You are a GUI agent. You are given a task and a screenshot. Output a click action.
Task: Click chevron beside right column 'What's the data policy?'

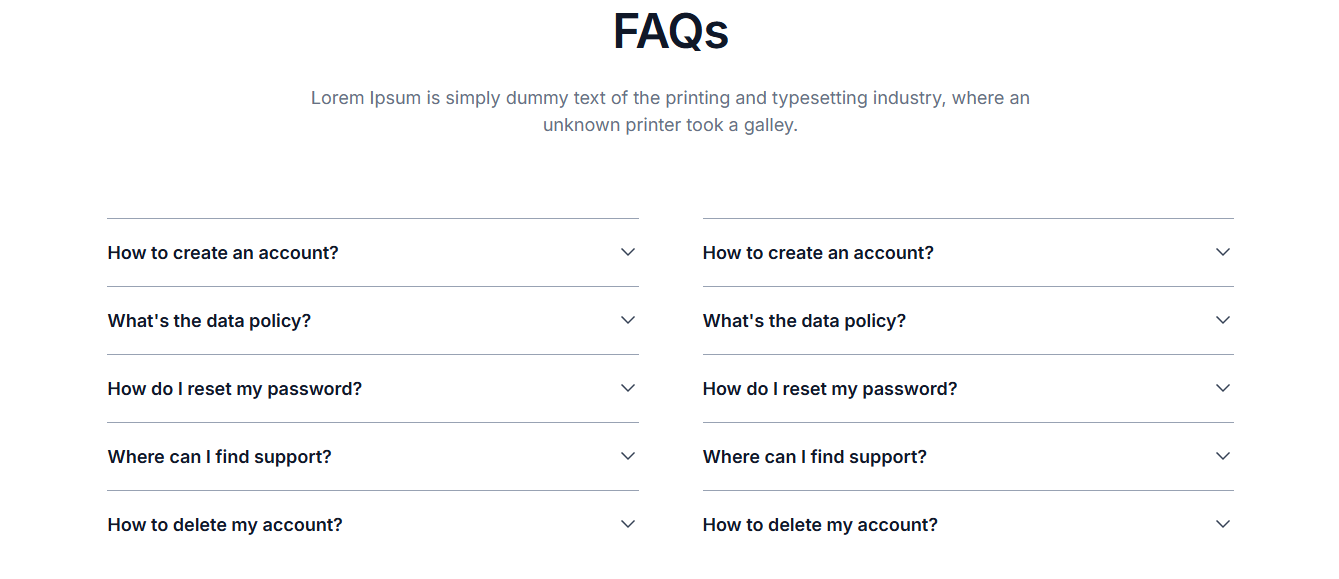pos(1223,320)
